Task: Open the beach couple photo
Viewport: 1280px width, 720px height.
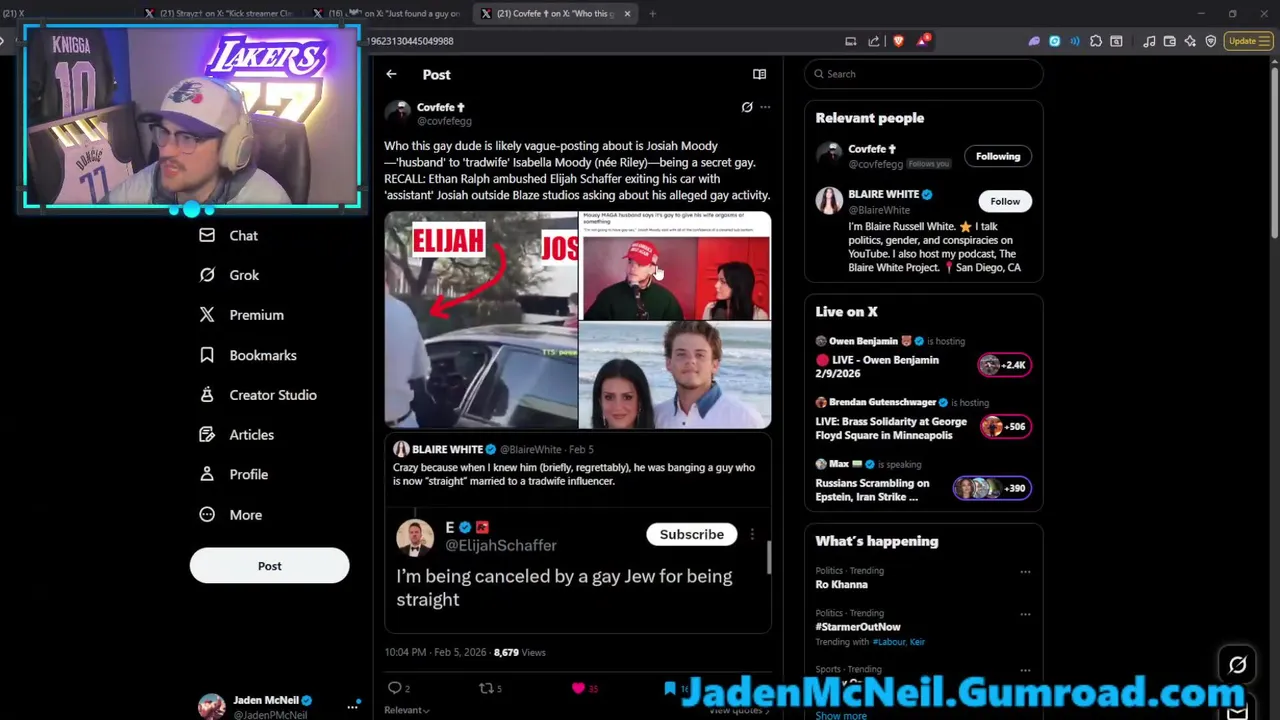Action: [x=675, y=375]
